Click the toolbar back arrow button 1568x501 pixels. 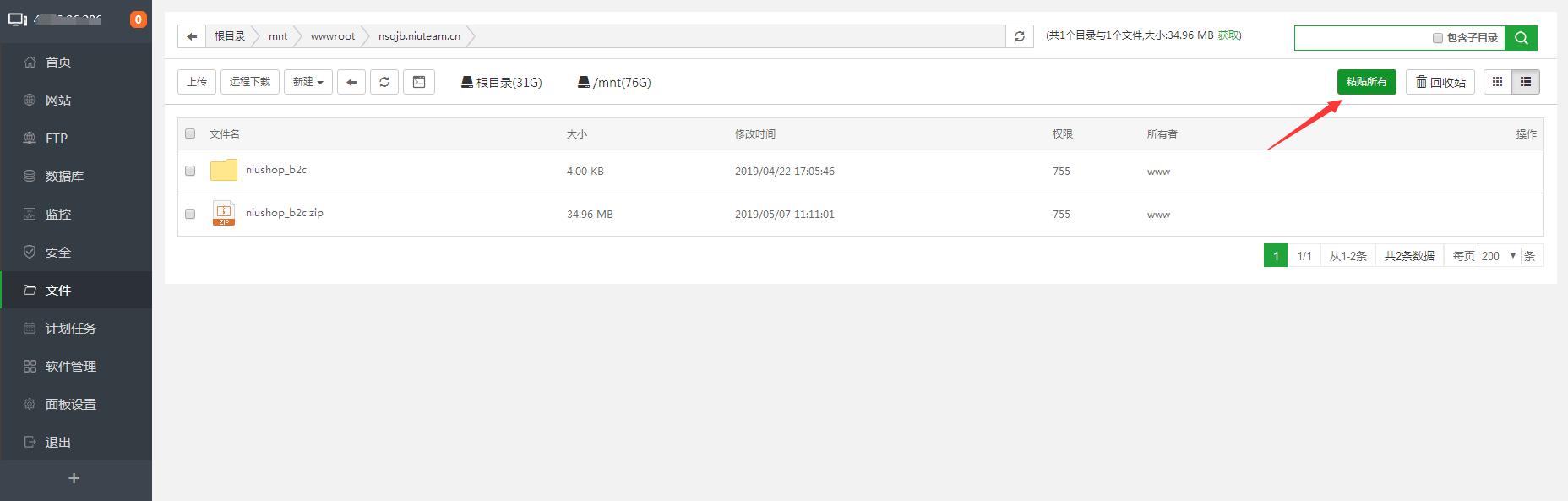[x=351, y=82]
